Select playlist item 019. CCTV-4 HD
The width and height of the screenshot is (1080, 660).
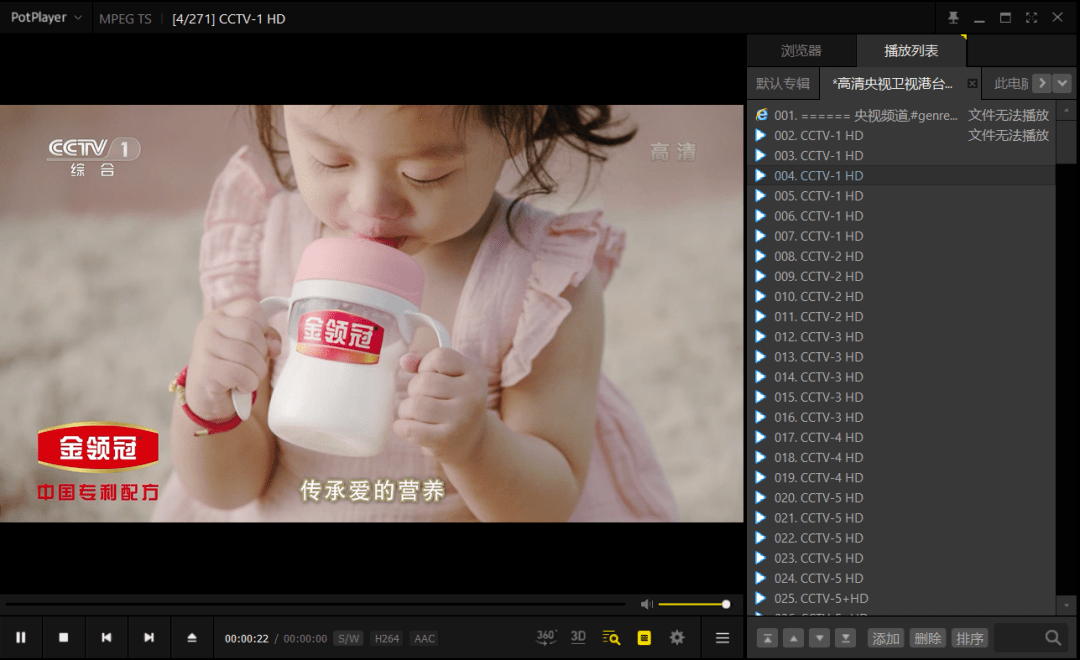[x=901, y=477]
